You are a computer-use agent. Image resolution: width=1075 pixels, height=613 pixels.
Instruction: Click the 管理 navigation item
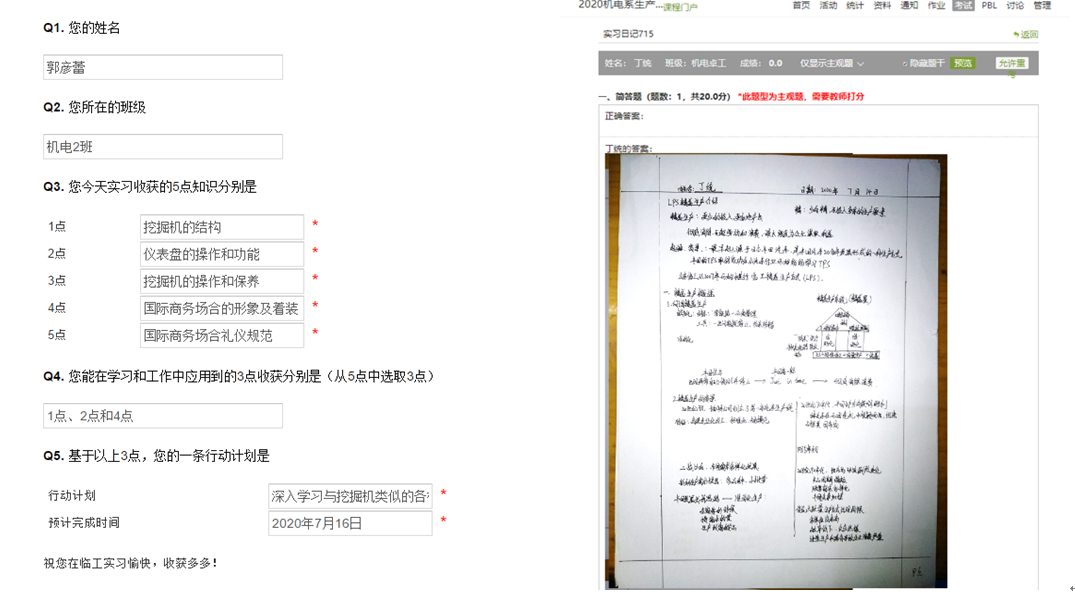(x=1042, y=6)
